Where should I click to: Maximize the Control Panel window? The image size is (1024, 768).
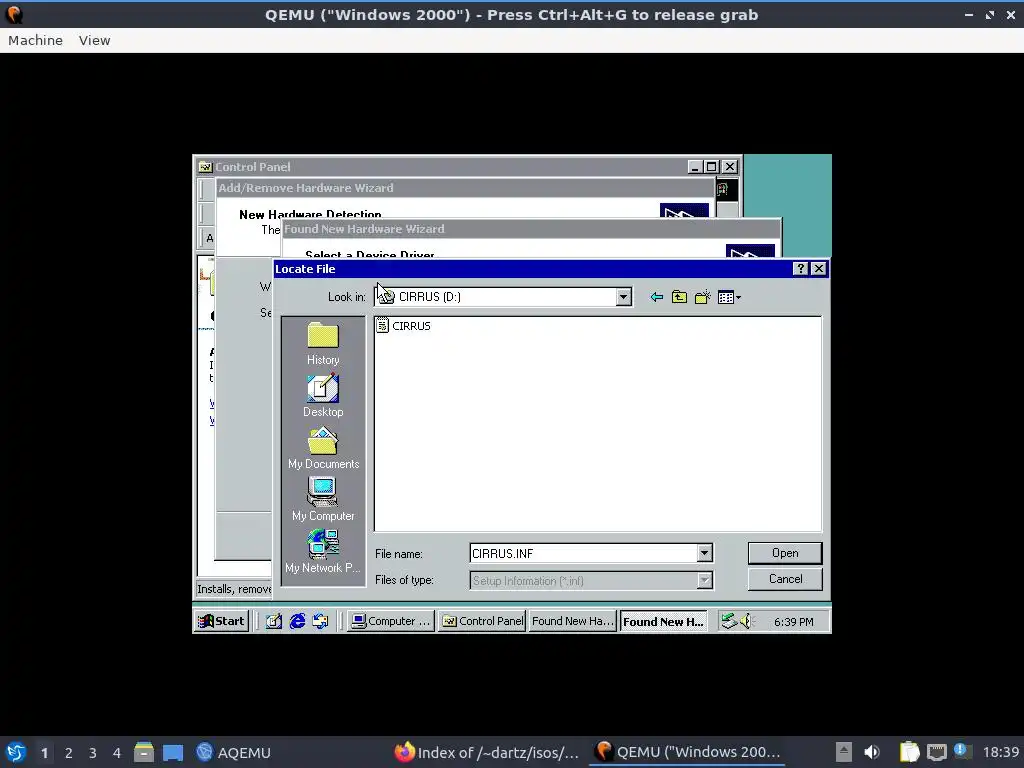712,167
